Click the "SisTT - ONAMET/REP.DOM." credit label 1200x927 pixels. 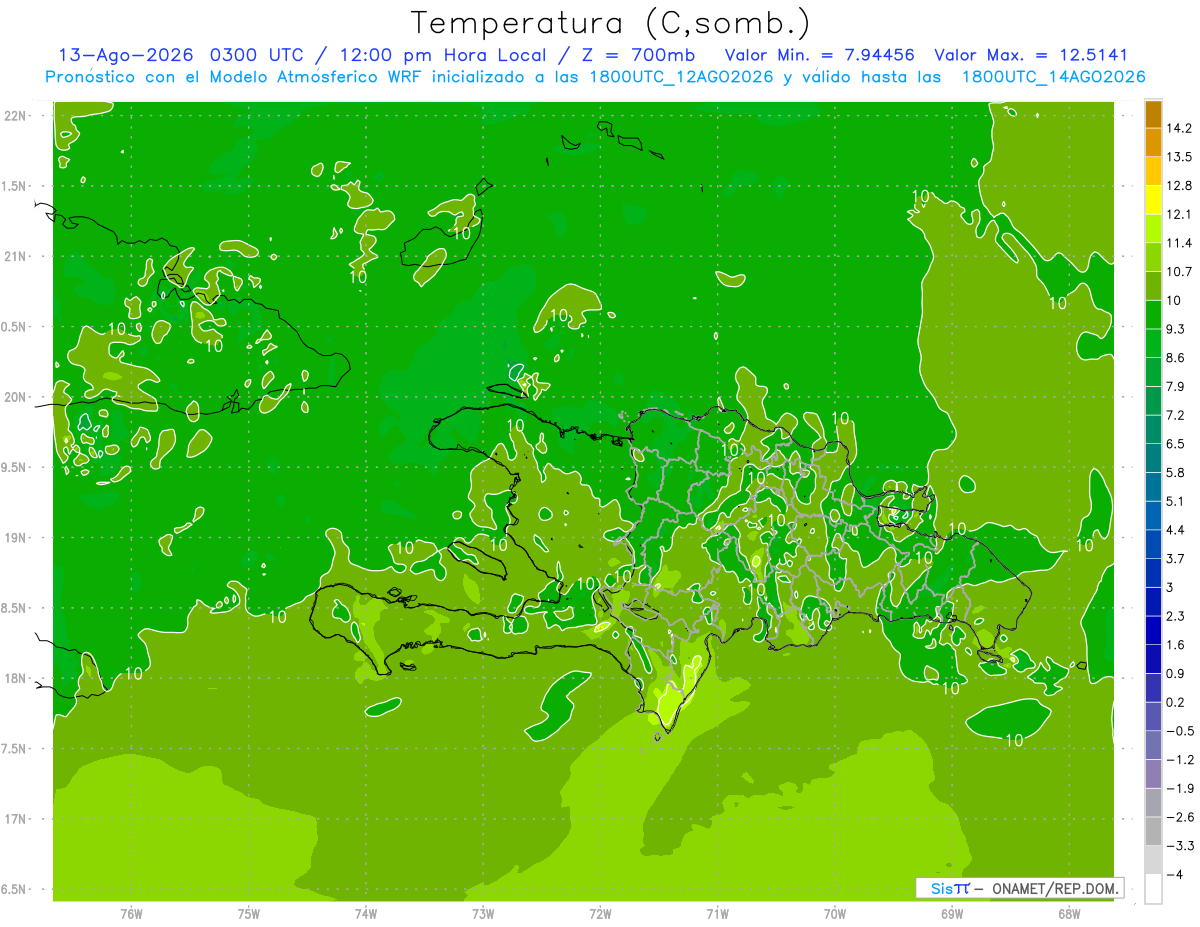pyautogui.click(x=1018, y=888)
